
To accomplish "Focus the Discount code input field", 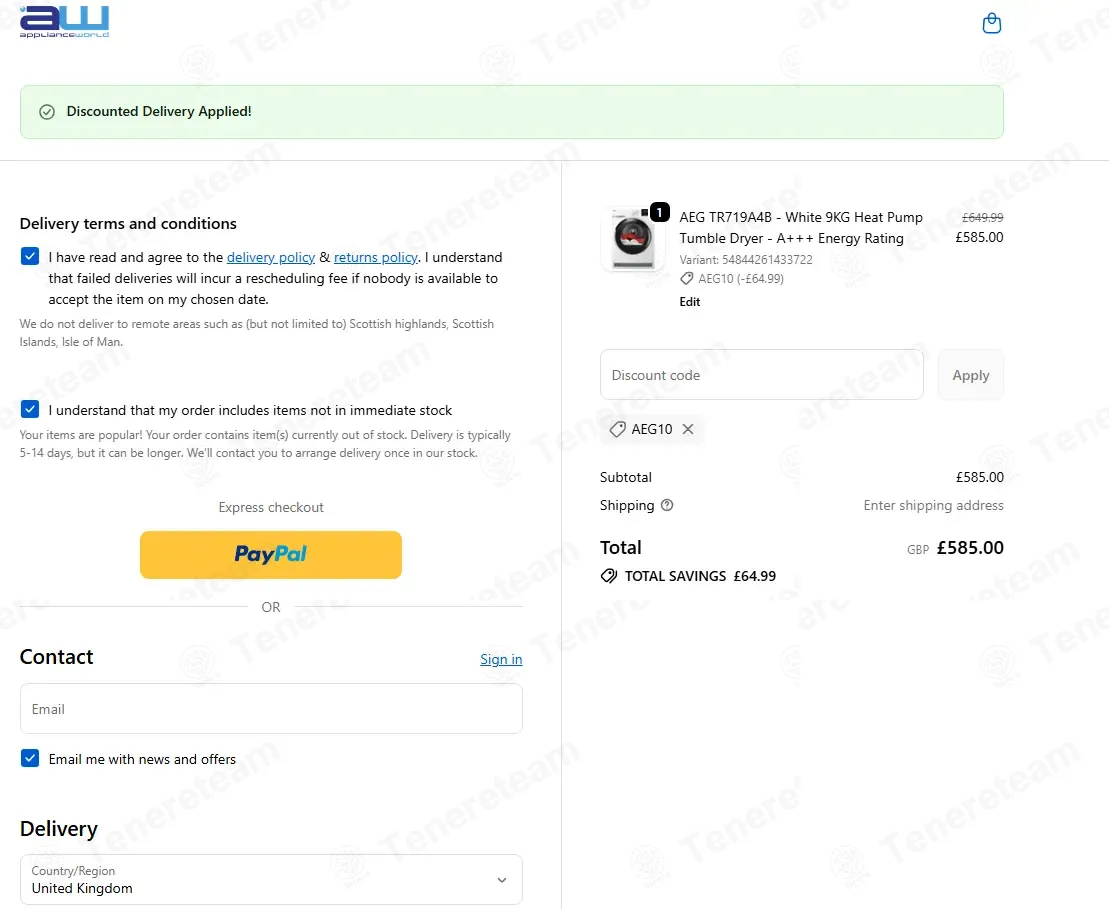I will pos(761,375).
